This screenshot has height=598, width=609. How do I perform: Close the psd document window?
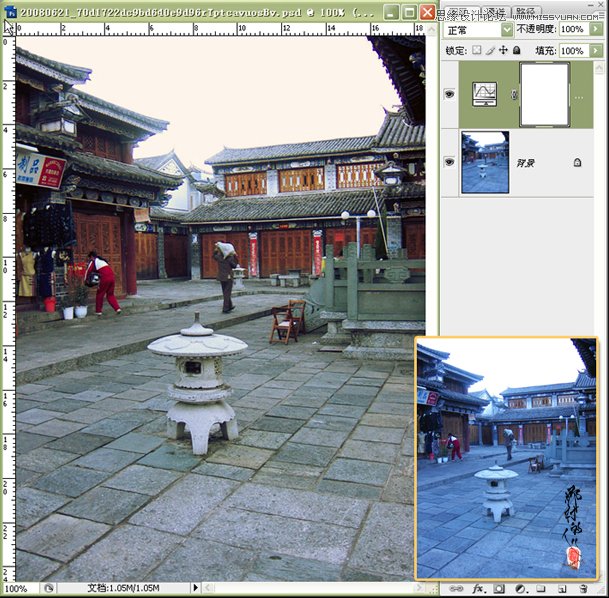[x=427, y=12]
